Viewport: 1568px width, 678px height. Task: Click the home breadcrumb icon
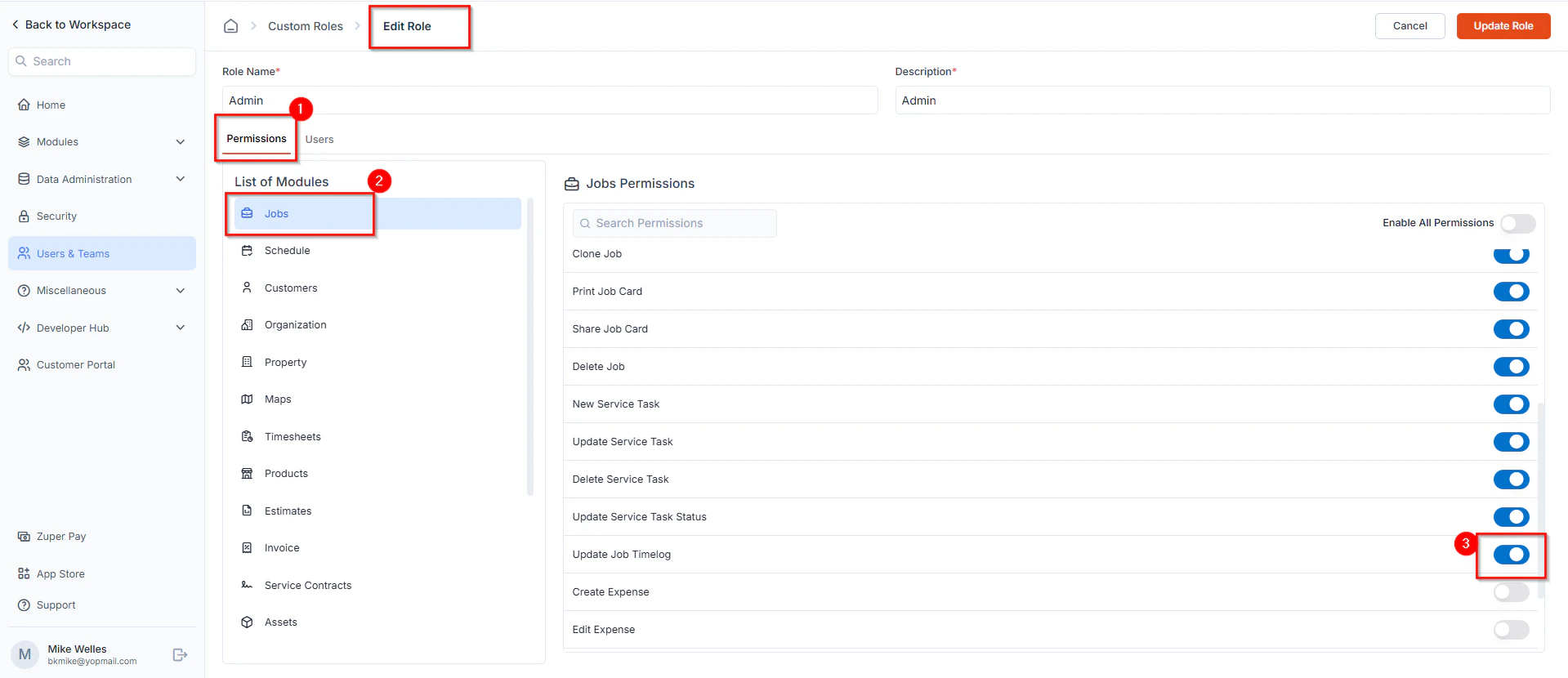[x=231, y=26]
